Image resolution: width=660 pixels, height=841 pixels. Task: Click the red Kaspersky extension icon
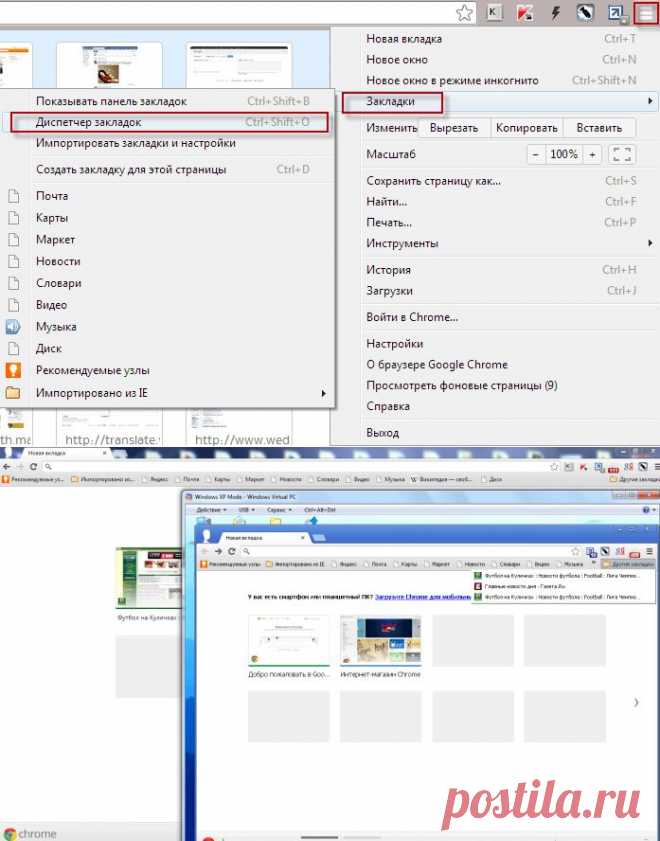[524, 12]
